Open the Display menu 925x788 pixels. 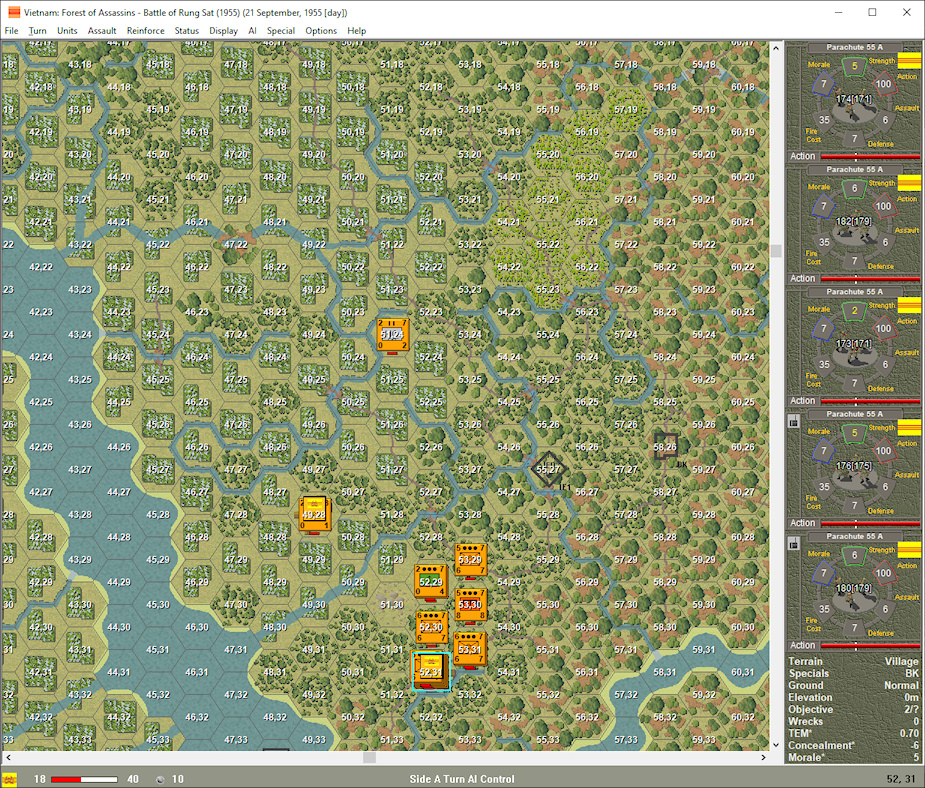point(223,31)
